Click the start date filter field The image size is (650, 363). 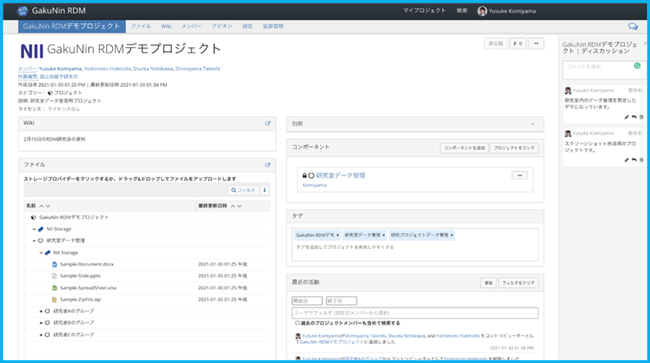[307, 301]
